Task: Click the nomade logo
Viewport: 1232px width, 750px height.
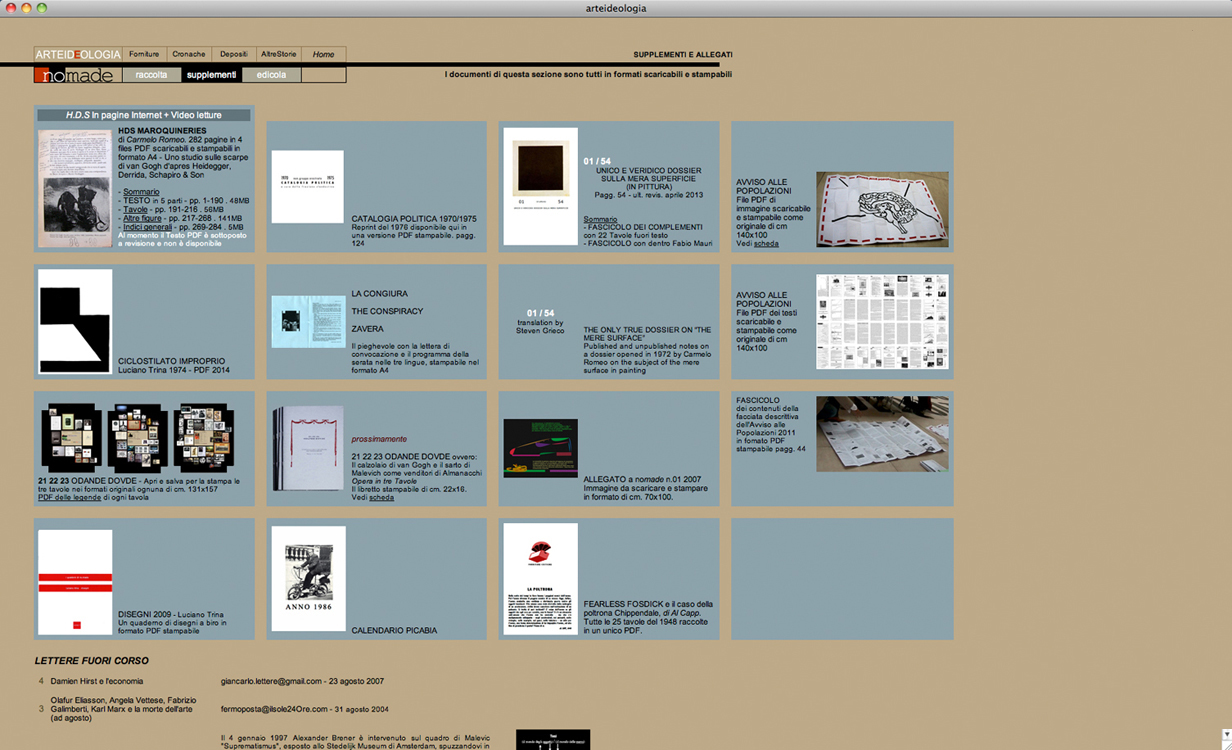Action: point(78,75)
